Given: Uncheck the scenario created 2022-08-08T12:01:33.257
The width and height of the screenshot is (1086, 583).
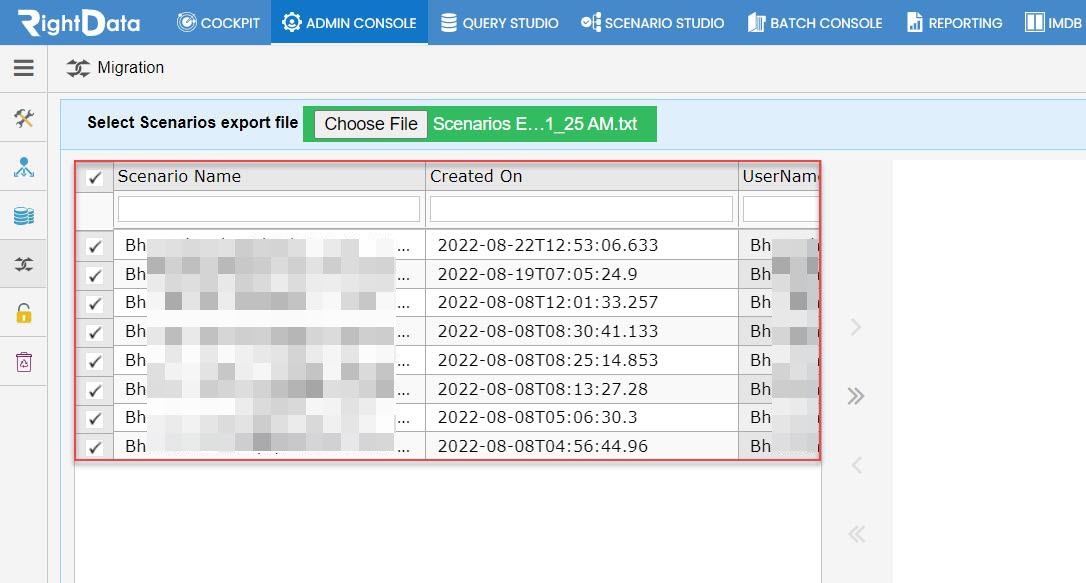Looking at the screenshot, I should 95,303.
